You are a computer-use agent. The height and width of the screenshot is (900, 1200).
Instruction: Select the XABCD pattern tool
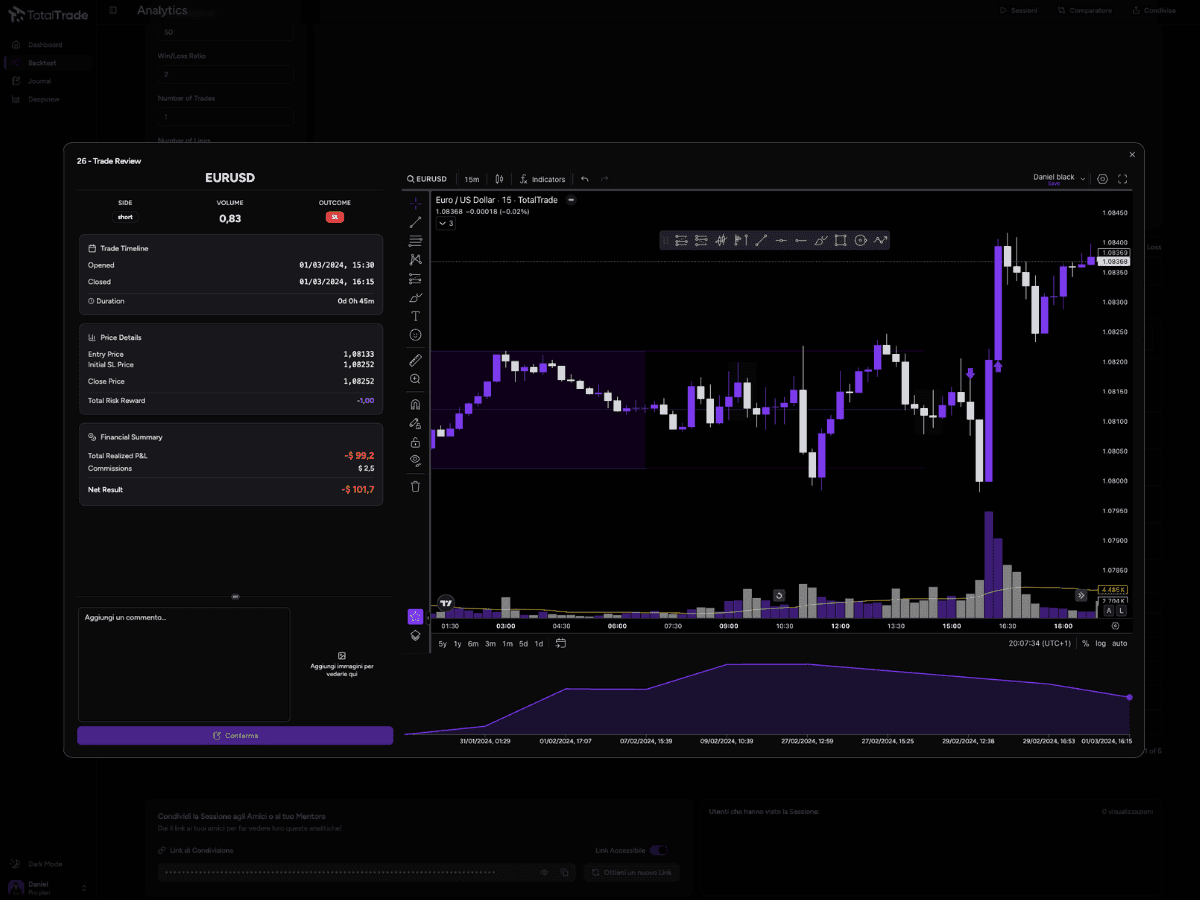click(x=416, y=259)
